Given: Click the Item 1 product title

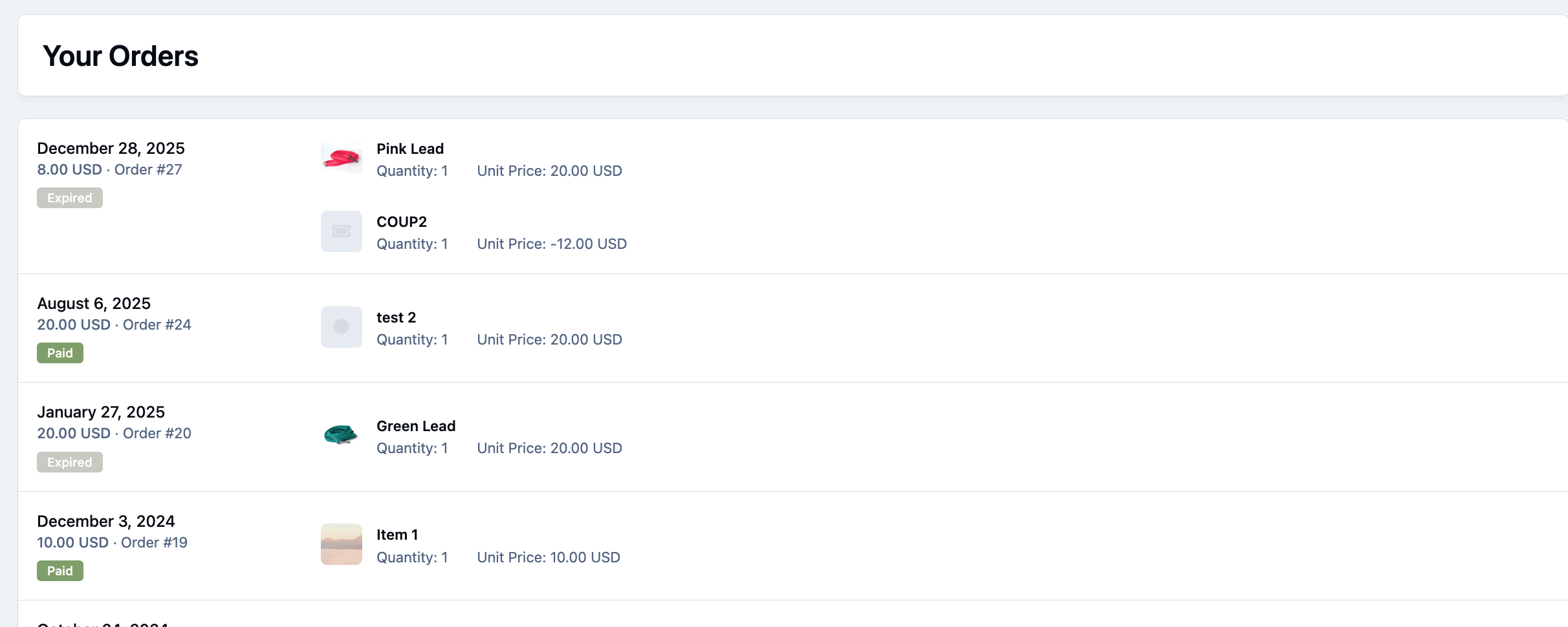Looking at the screenshot, I should click(x=397, y=535).
